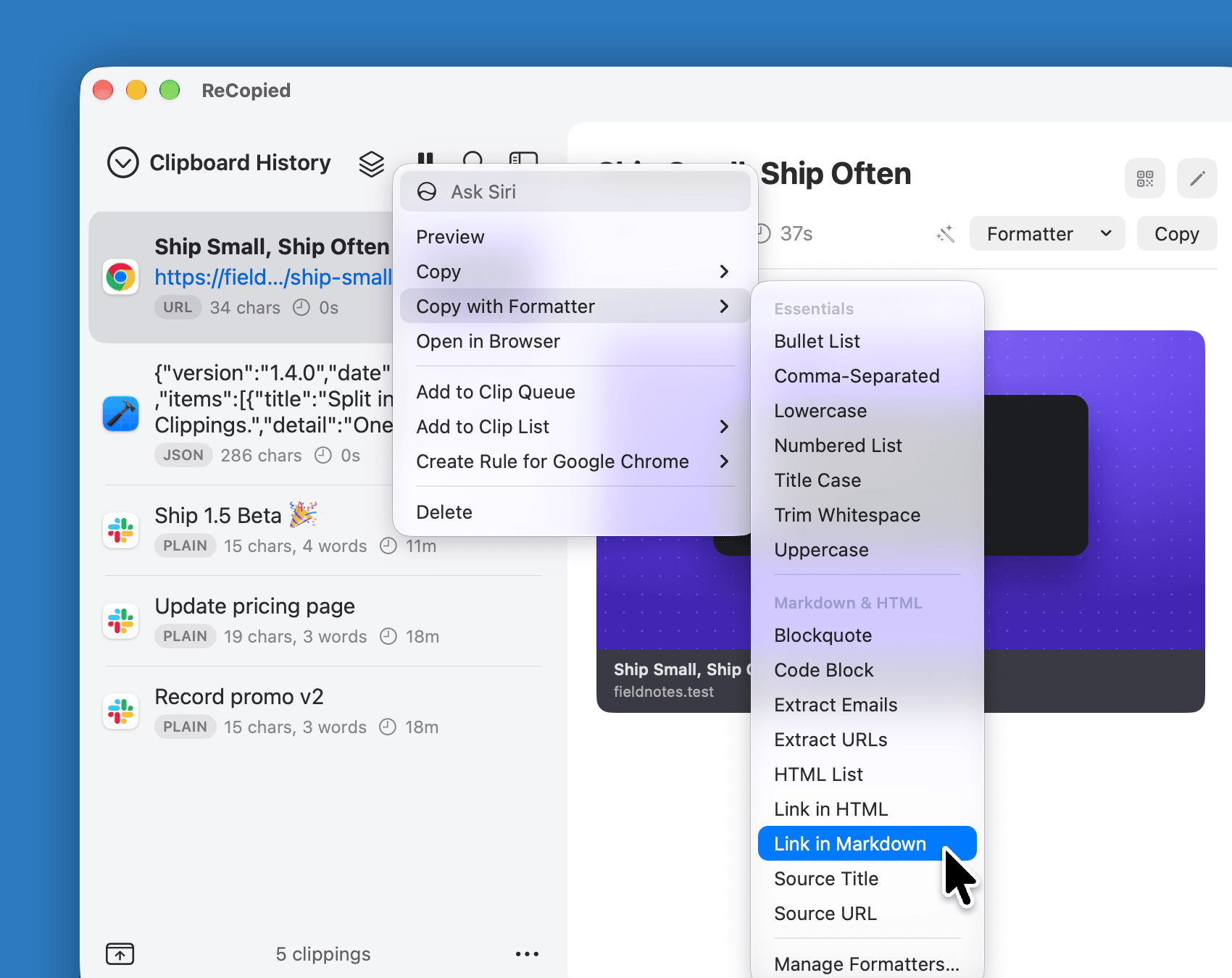The height and width of the screenshot is (978, 1232).
Task: Expand Copy with Formatter submenu
Action: click(x=575, y=306)
